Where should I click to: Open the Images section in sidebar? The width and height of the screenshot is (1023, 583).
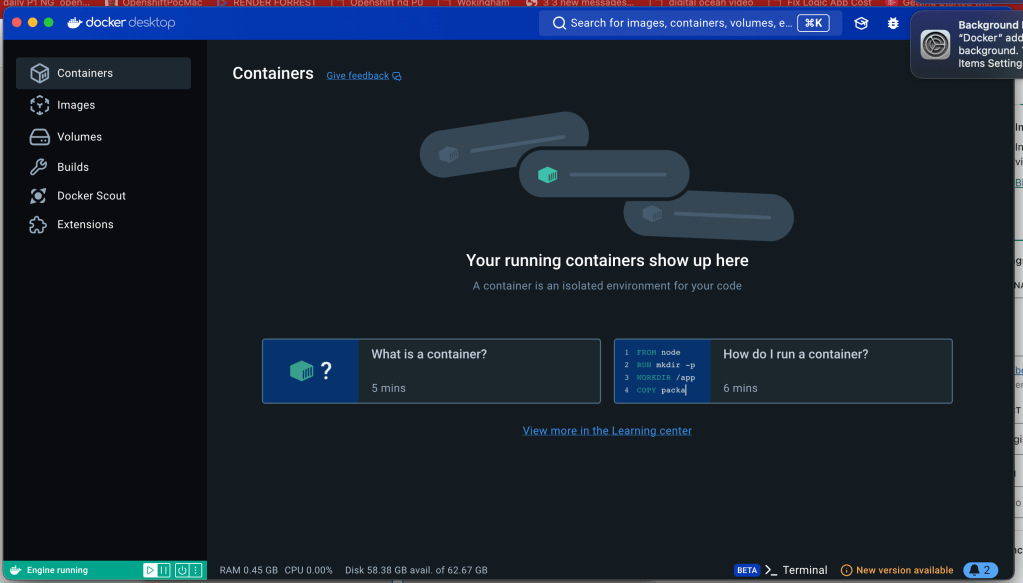pos(103,105)
